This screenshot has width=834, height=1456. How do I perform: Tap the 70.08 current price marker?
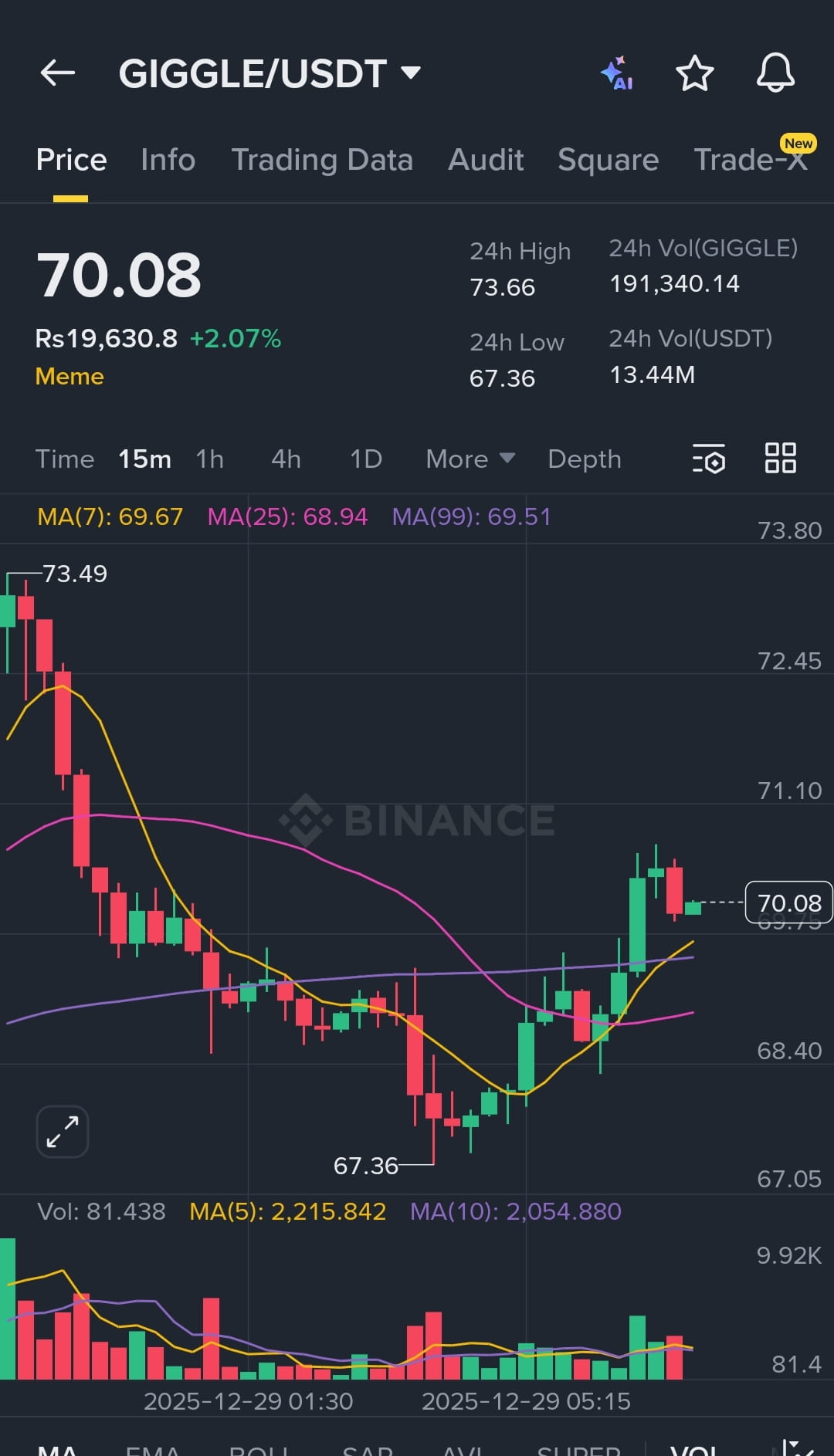click(788, 902)
